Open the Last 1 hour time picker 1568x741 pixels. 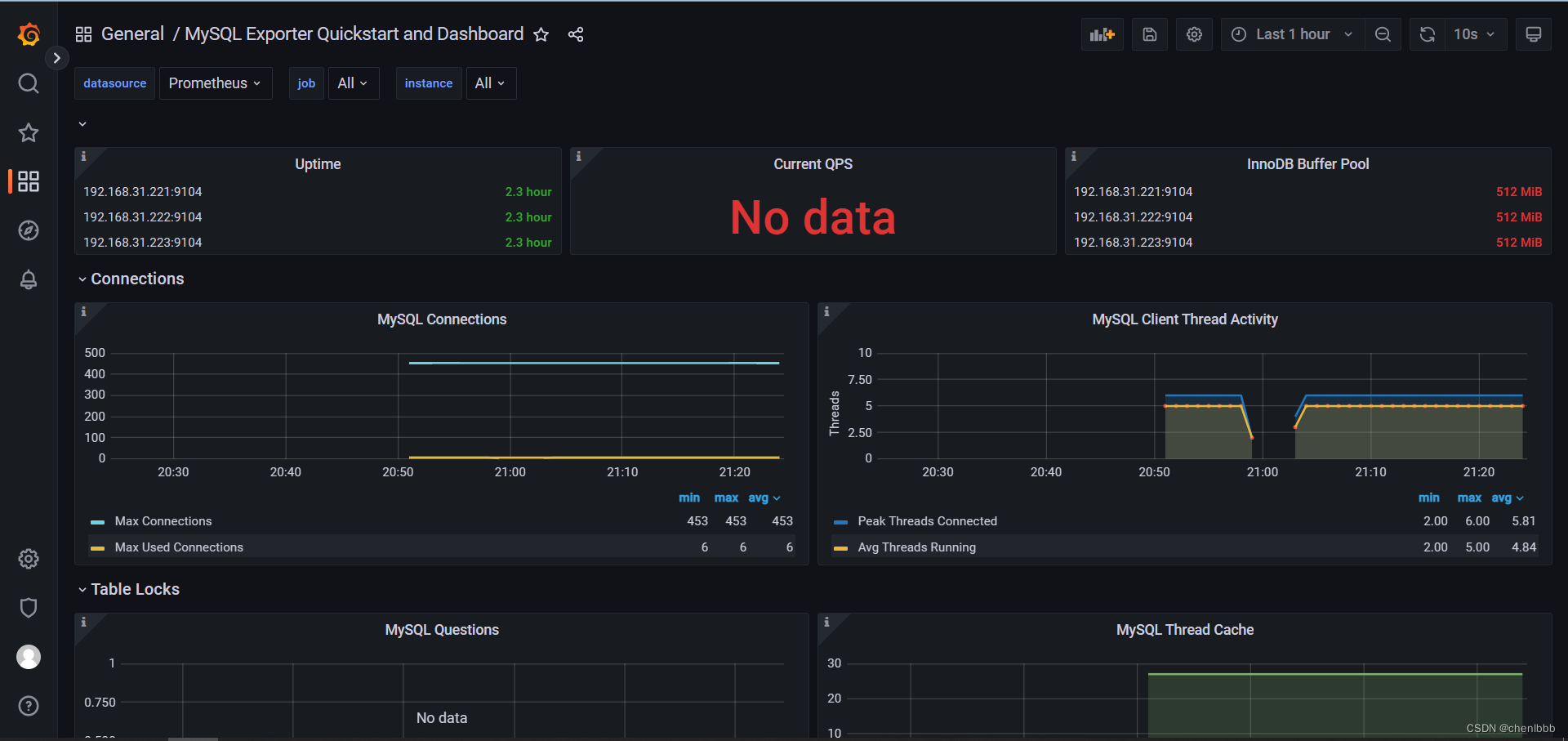1293,34
